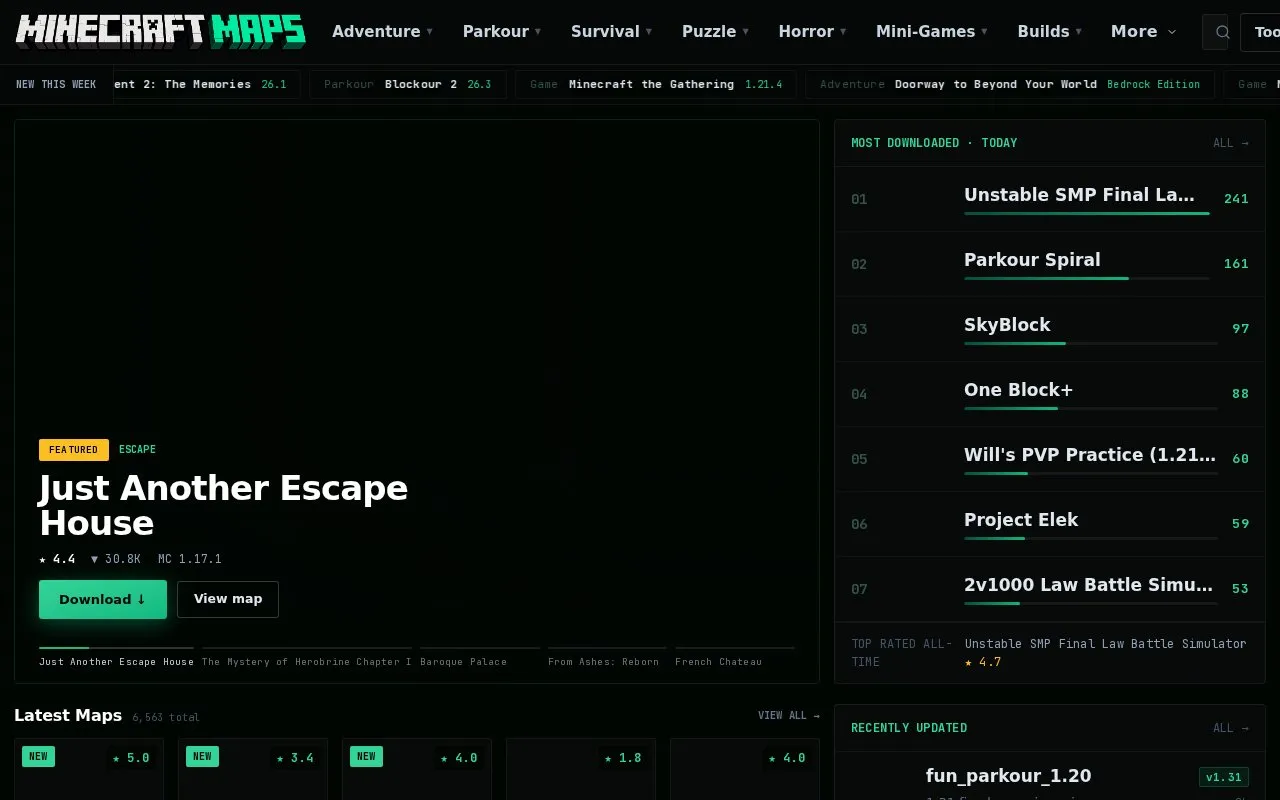Screen dimensions: 1280x800
Task: Select One Block+ from the download ranking
Action: click(1052, 394)
